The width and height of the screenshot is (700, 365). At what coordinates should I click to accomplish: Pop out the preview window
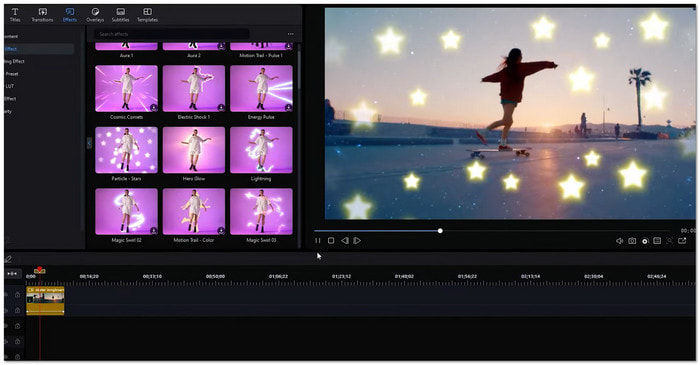(x=682, y=241)
